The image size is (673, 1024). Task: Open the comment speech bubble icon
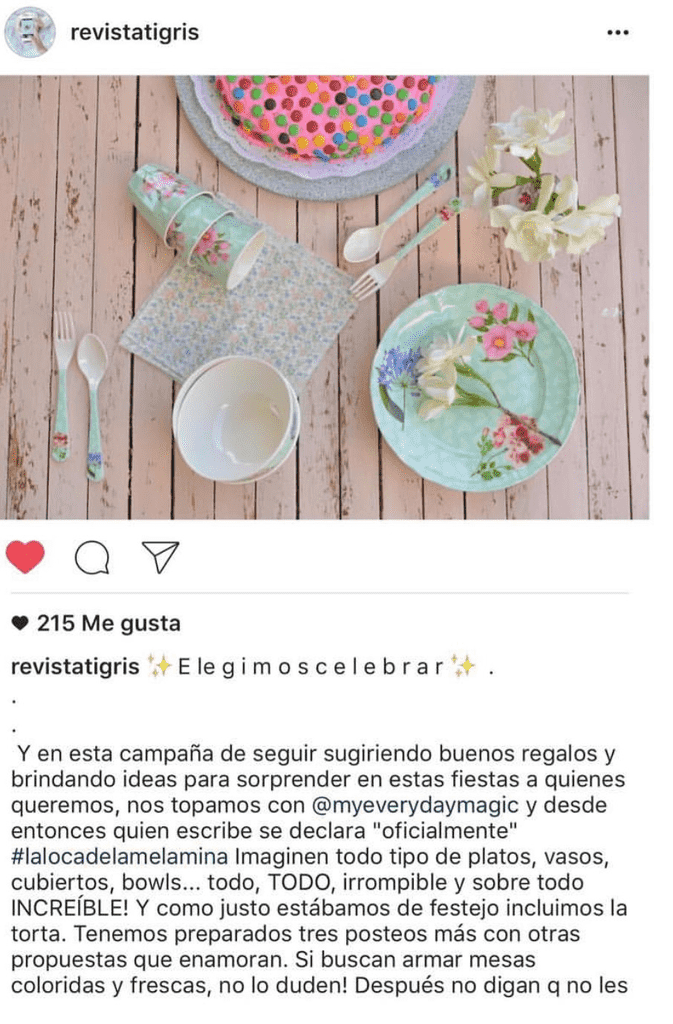tap(92, 558)
